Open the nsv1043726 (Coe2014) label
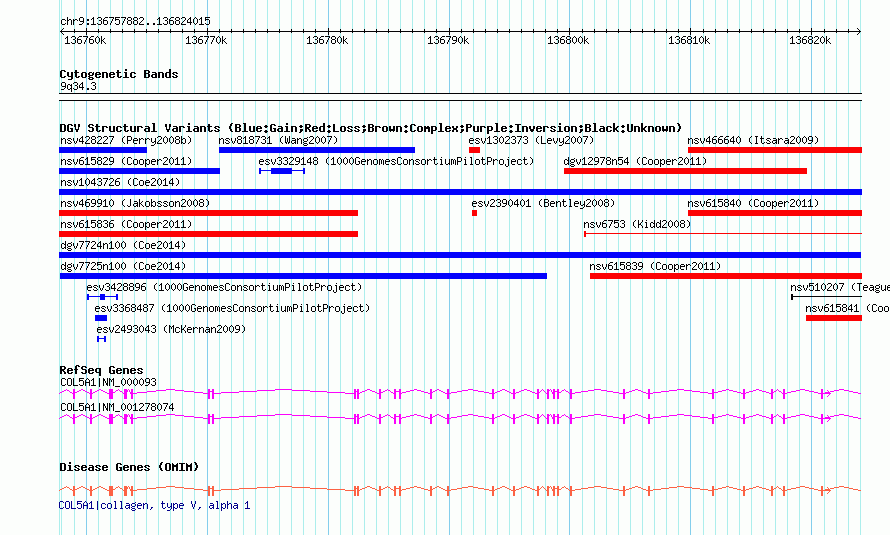 (120, 182)
